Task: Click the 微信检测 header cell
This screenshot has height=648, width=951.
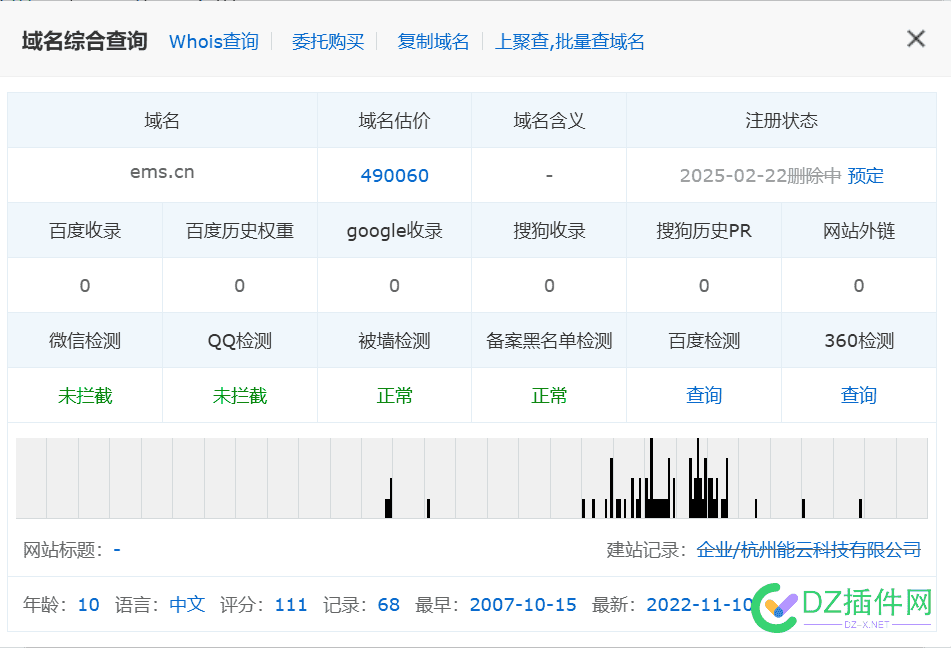Action: 85,340
